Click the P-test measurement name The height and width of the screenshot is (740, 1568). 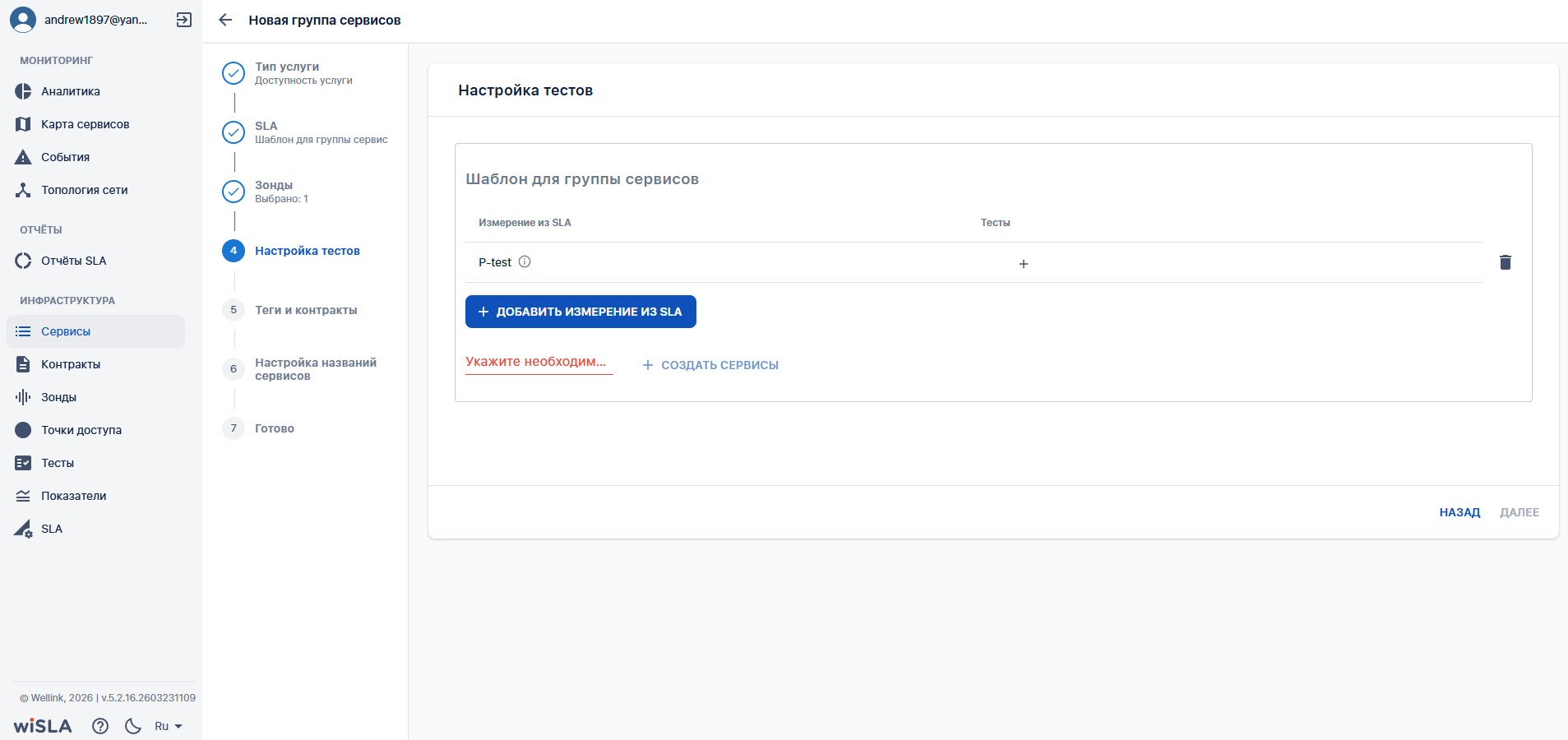click(495, 262)
